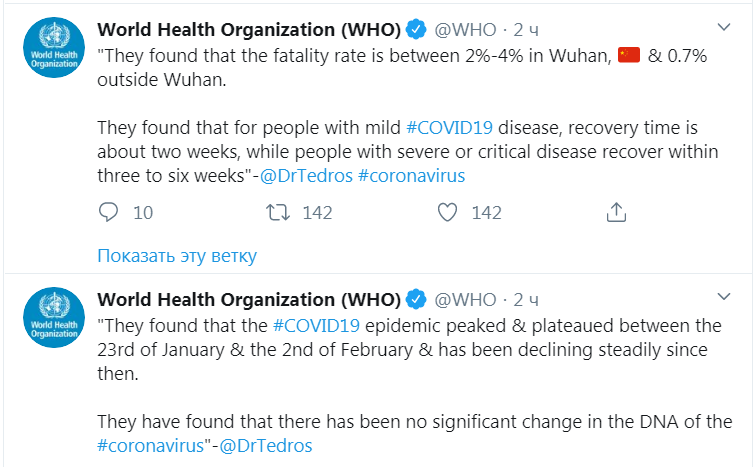Click second tweet's verified badge icon

(416, 300)
